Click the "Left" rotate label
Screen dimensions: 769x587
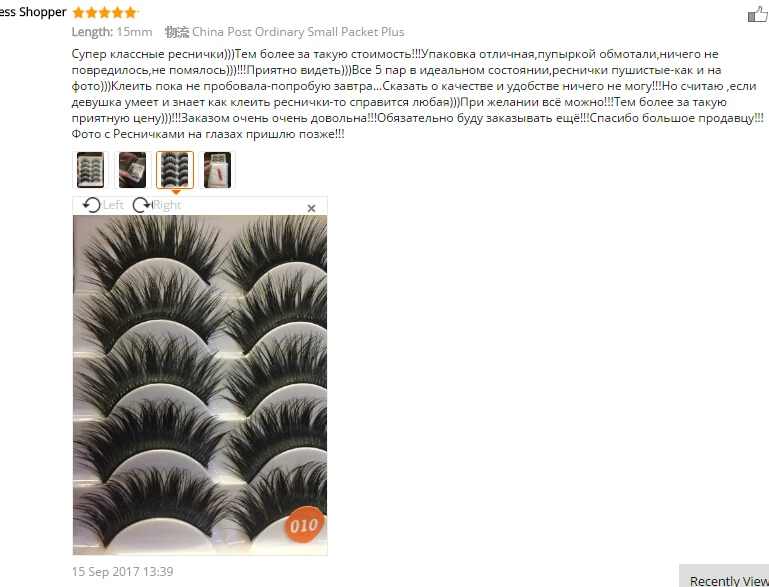pos(113,205)
